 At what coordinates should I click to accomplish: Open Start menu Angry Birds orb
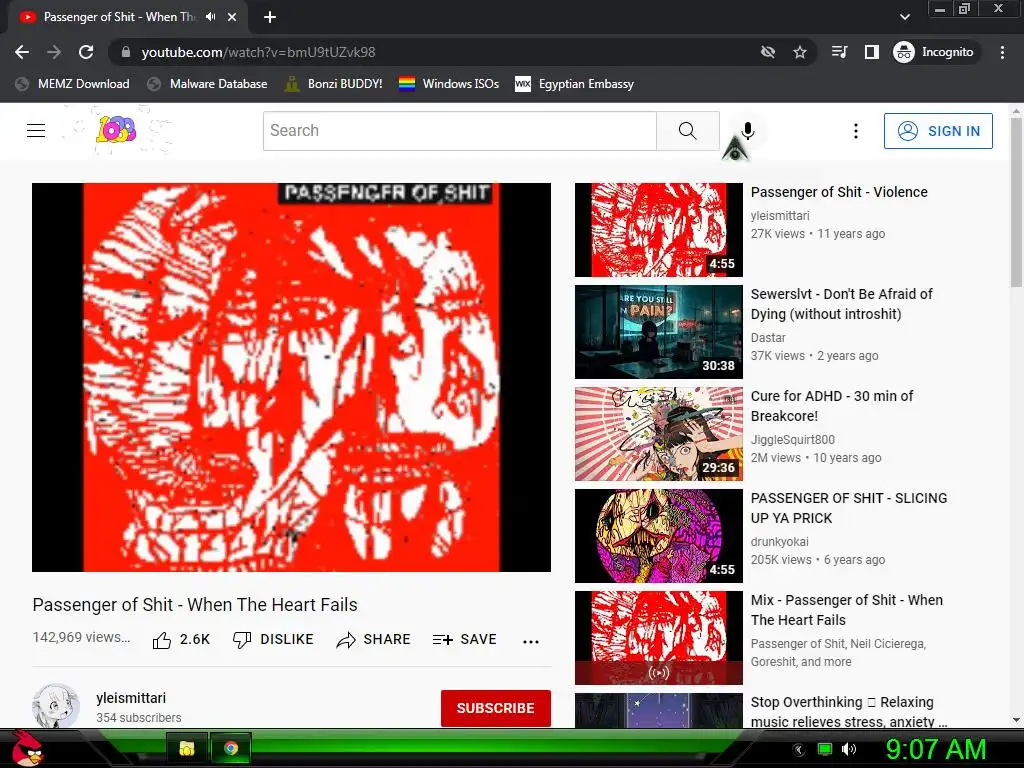pos(28,748)
